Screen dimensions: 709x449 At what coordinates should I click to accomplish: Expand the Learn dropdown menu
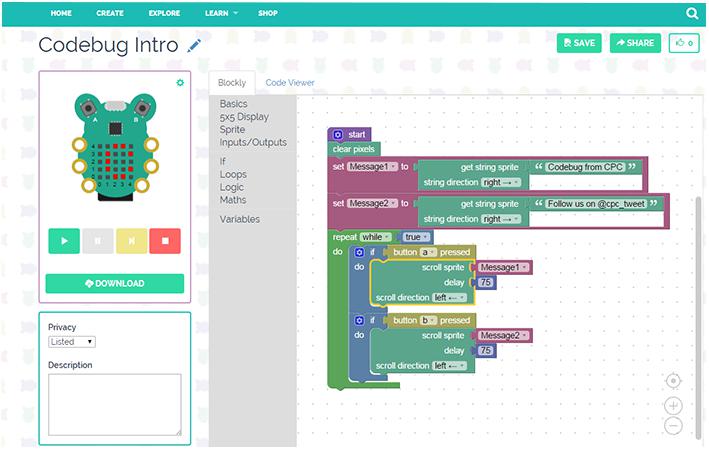221,13
